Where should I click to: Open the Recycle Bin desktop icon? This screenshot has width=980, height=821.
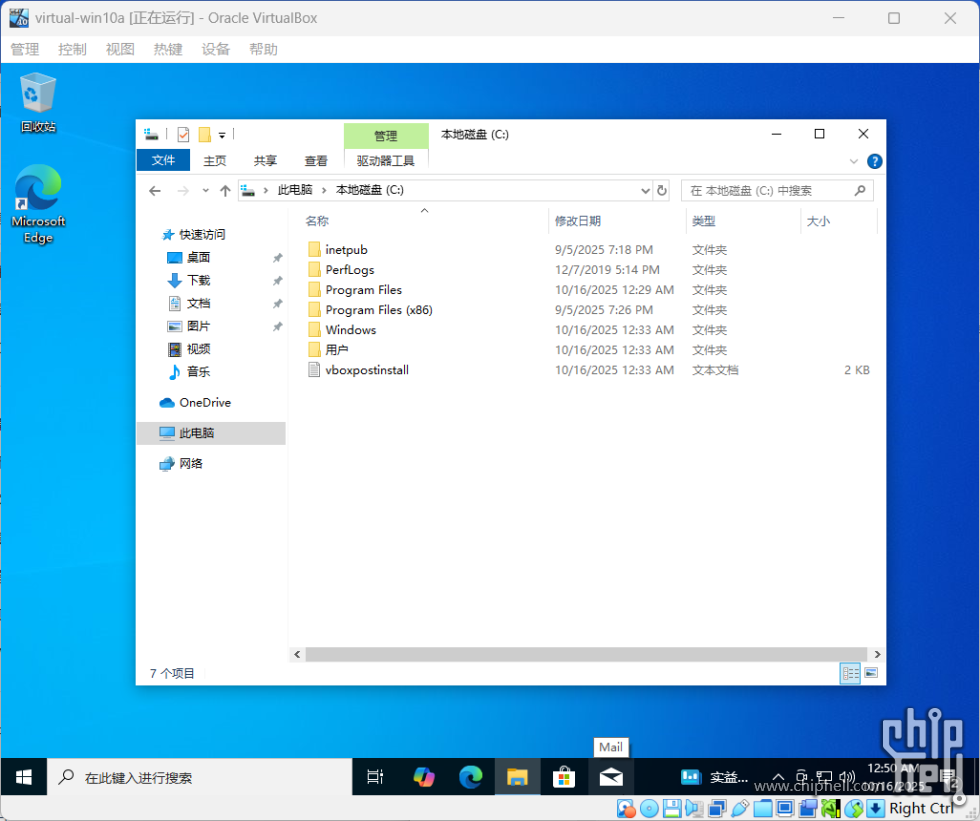pyautogui.click(x=38, y=102)
